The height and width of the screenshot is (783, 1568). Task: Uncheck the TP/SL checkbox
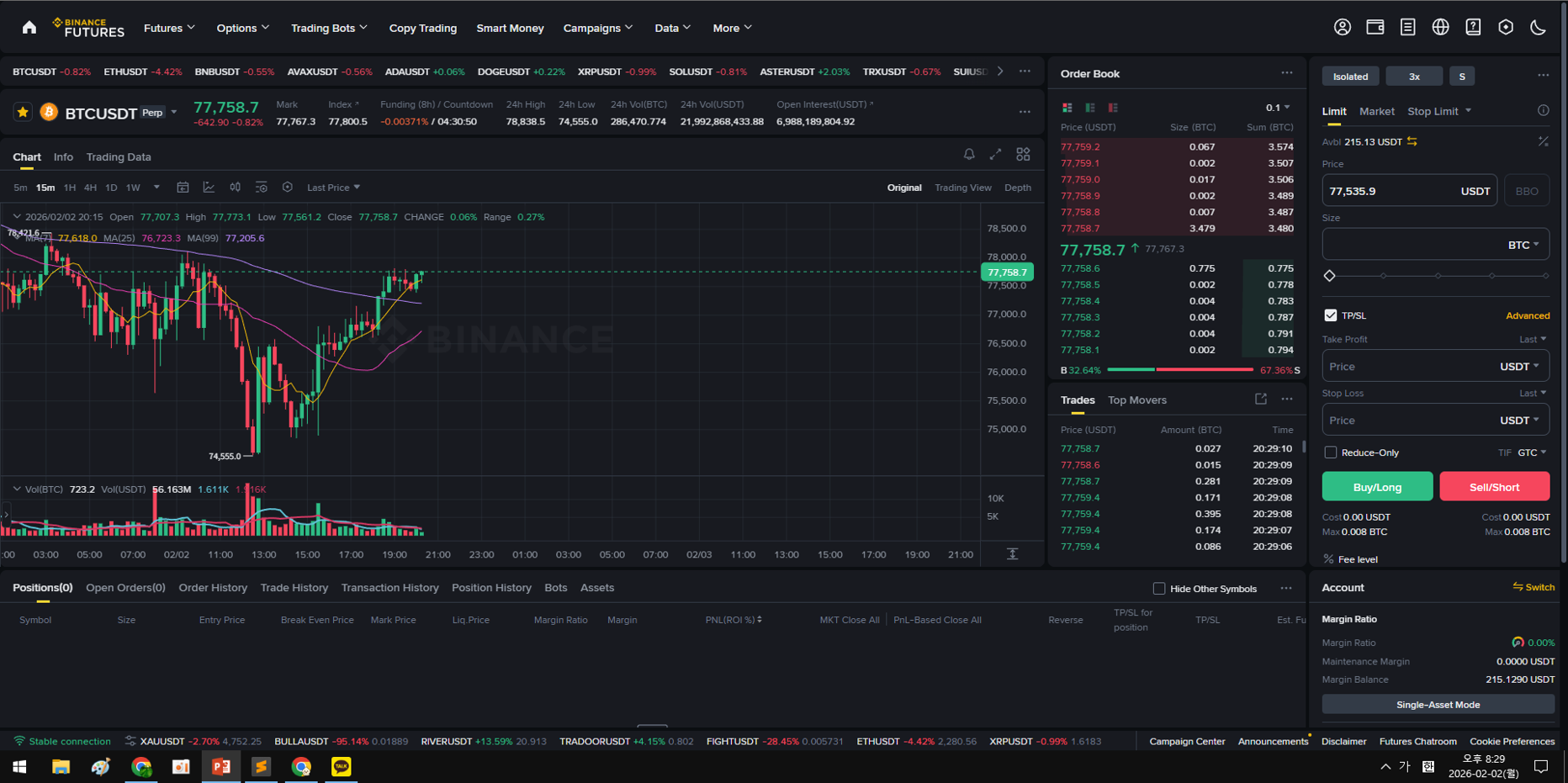1330,315
